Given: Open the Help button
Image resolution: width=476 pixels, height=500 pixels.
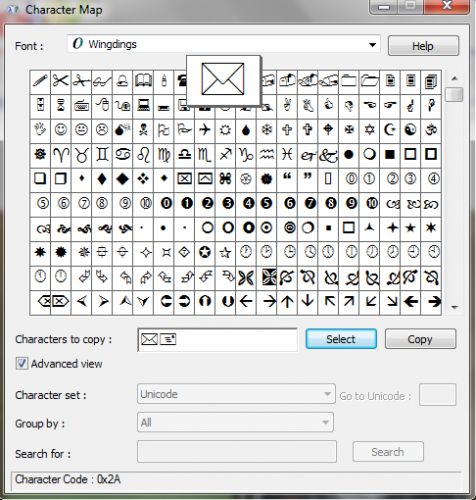Looking at the screenshot, I should 423,46.
